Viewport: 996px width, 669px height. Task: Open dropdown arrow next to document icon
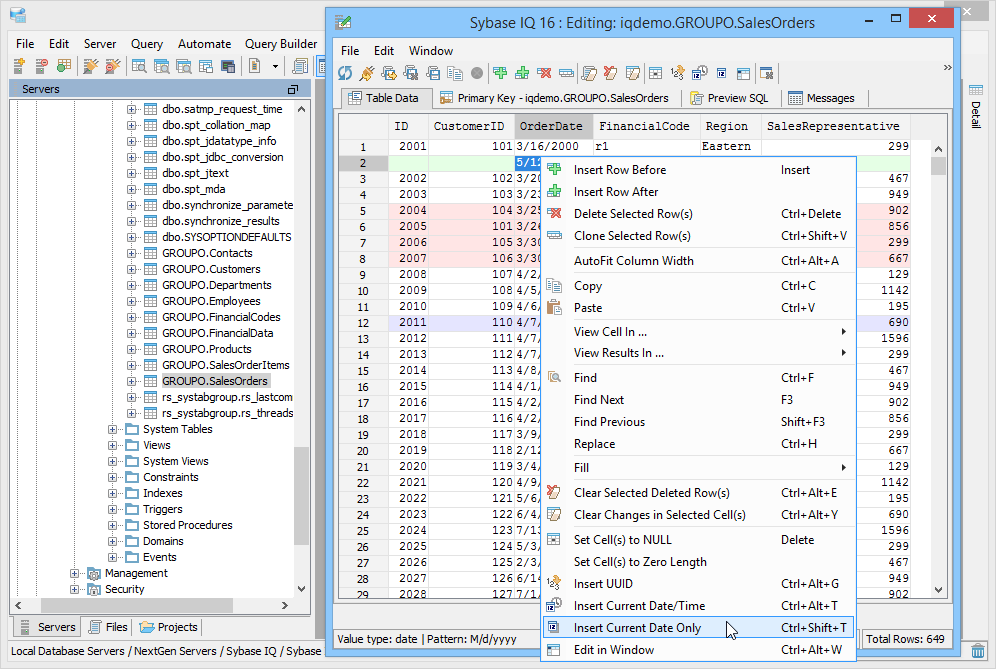275,65
